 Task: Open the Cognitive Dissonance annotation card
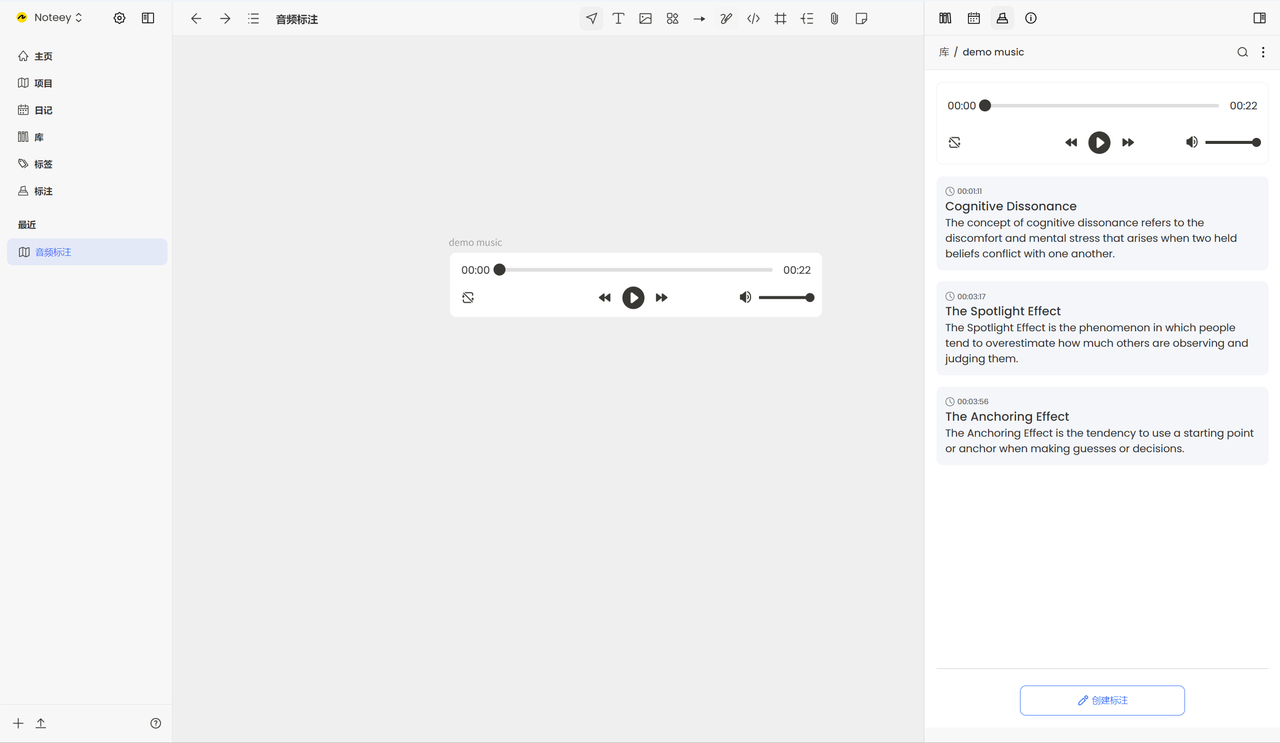(x=1102, y=223)
